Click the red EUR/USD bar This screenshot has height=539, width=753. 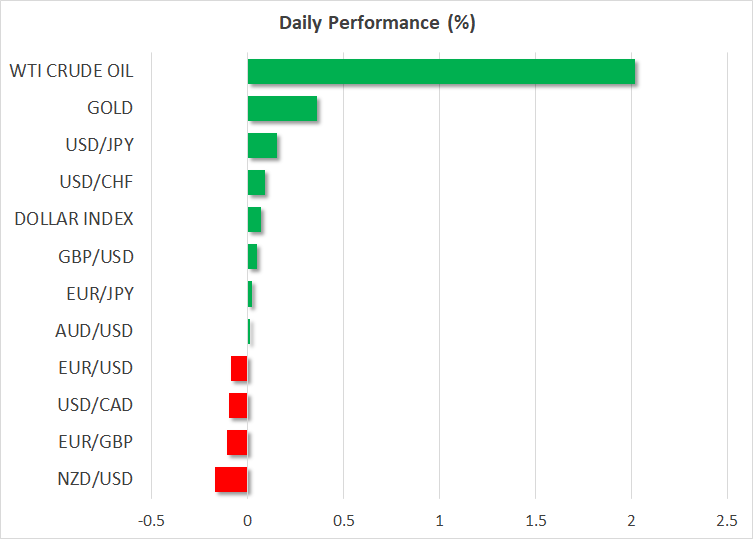tap(239, 368)
